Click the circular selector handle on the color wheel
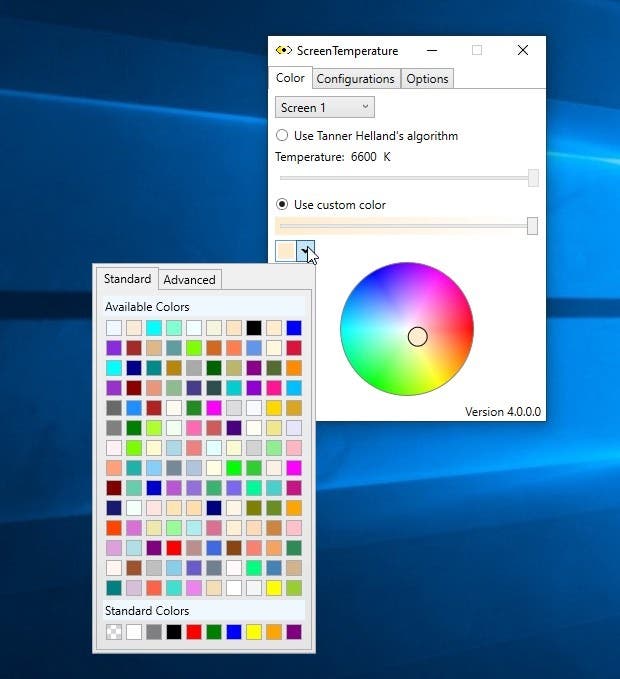 point(418,337)
